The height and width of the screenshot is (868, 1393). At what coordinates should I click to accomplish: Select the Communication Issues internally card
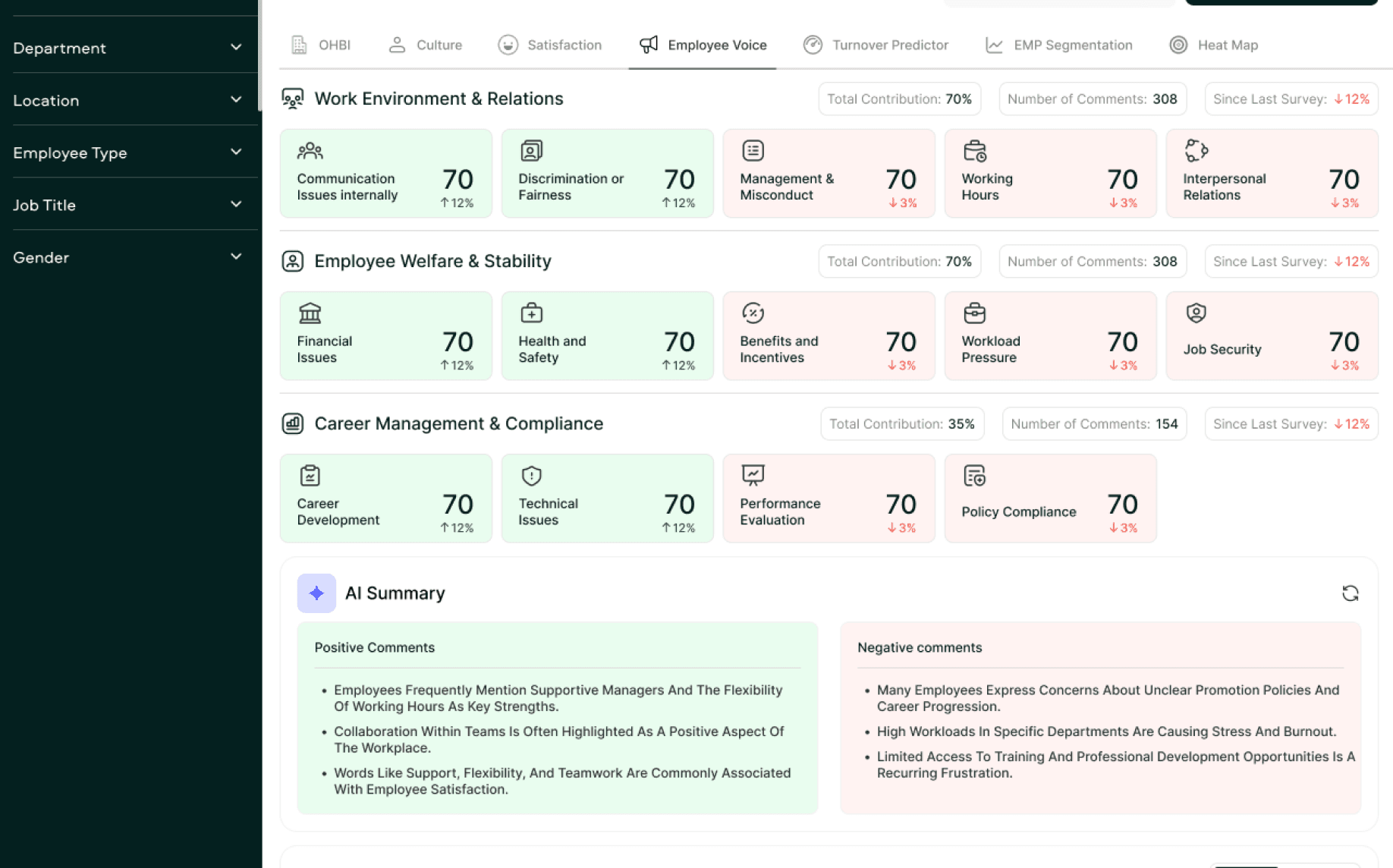pyautogui.click(x=385, y=174)
